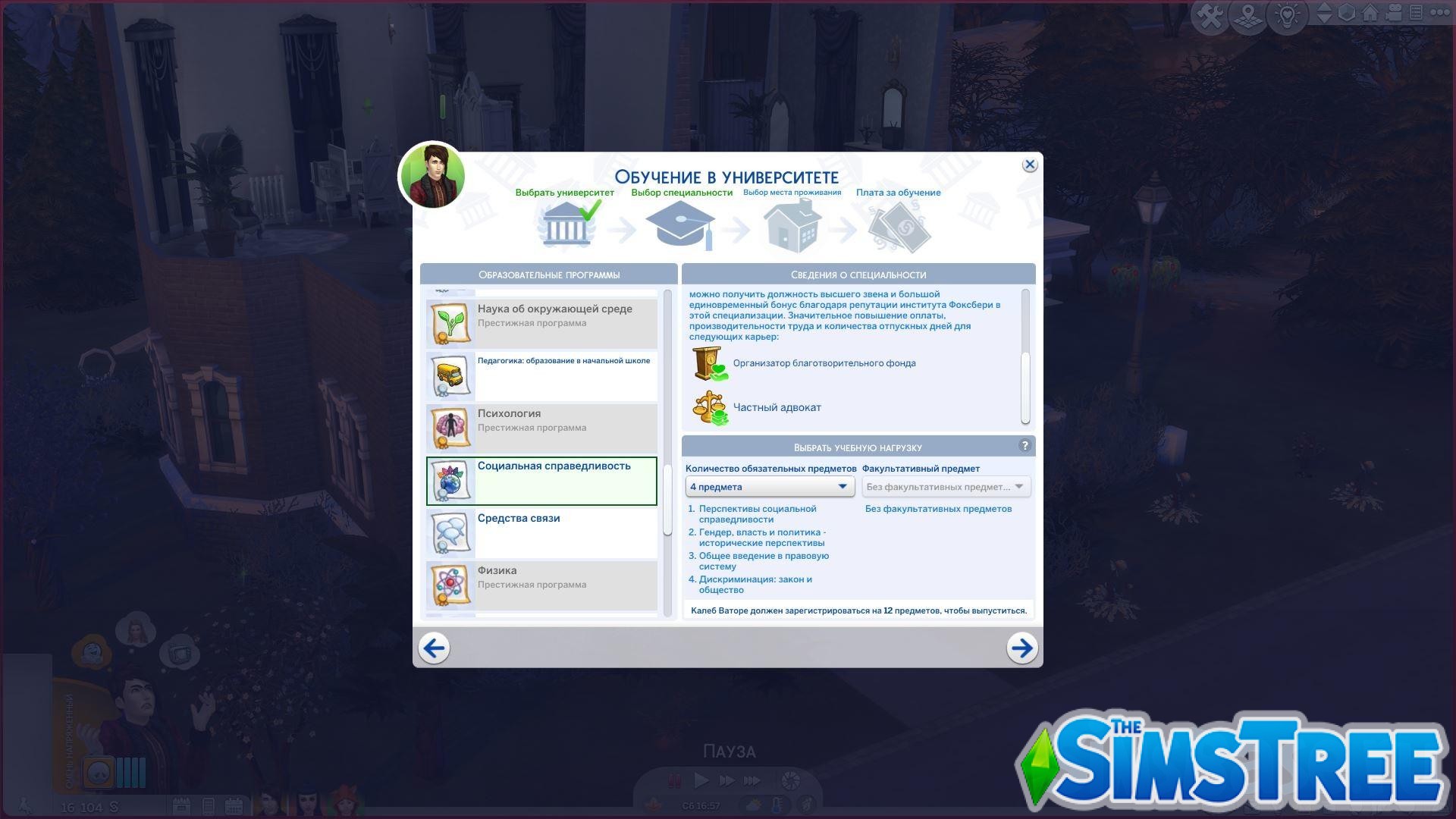Open the 'Без факультативных предмет...' elective dropdown

point(946,487)
